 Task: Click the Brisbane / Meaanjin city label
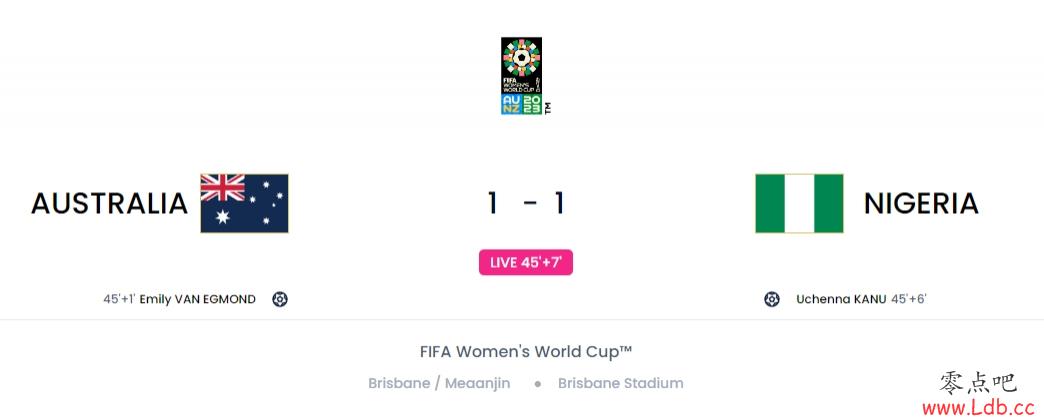point(439,383)
